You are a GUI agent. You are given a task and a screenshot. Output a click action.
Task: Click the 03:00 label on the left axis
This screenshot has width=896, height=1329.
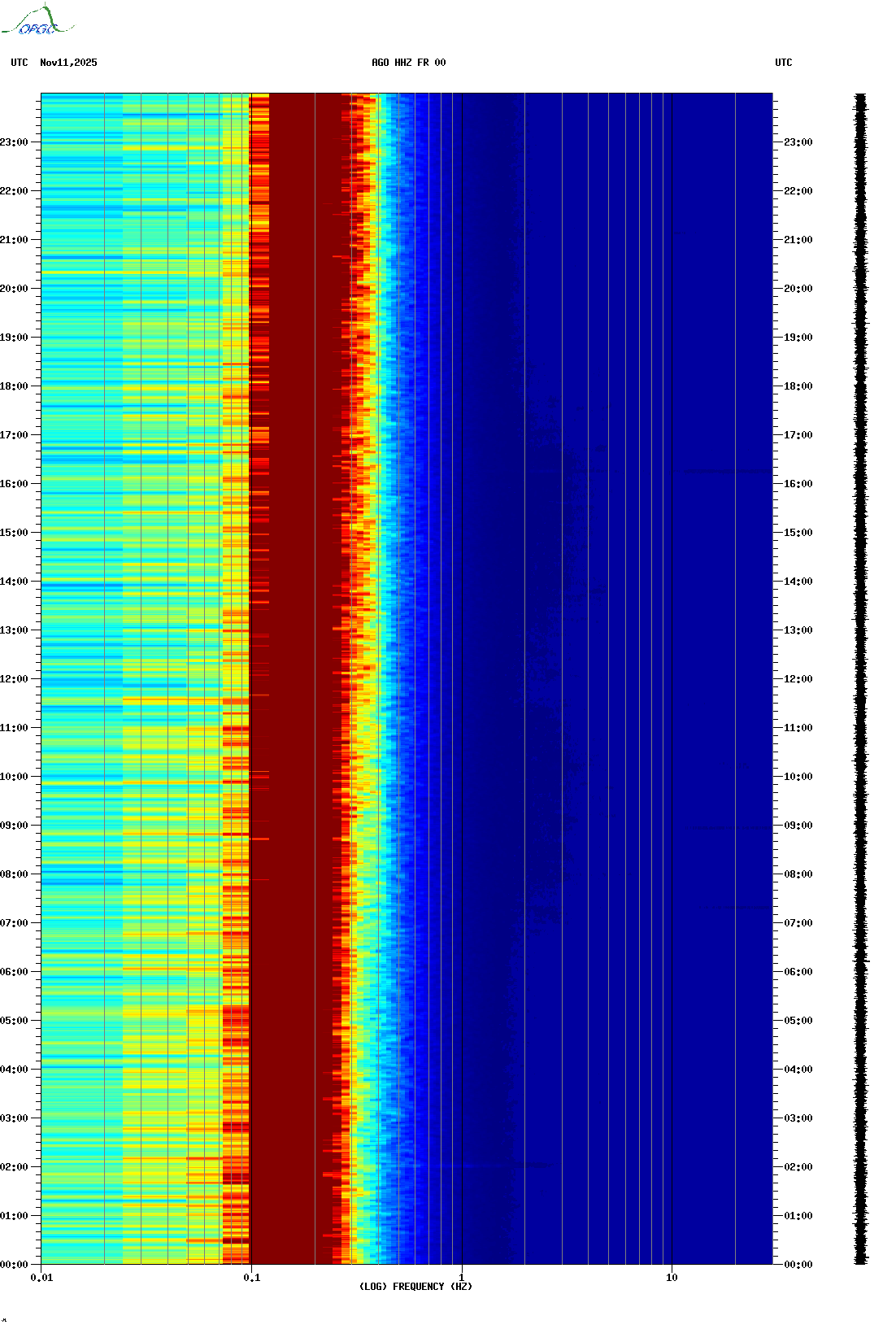(x=14, y=1118)
